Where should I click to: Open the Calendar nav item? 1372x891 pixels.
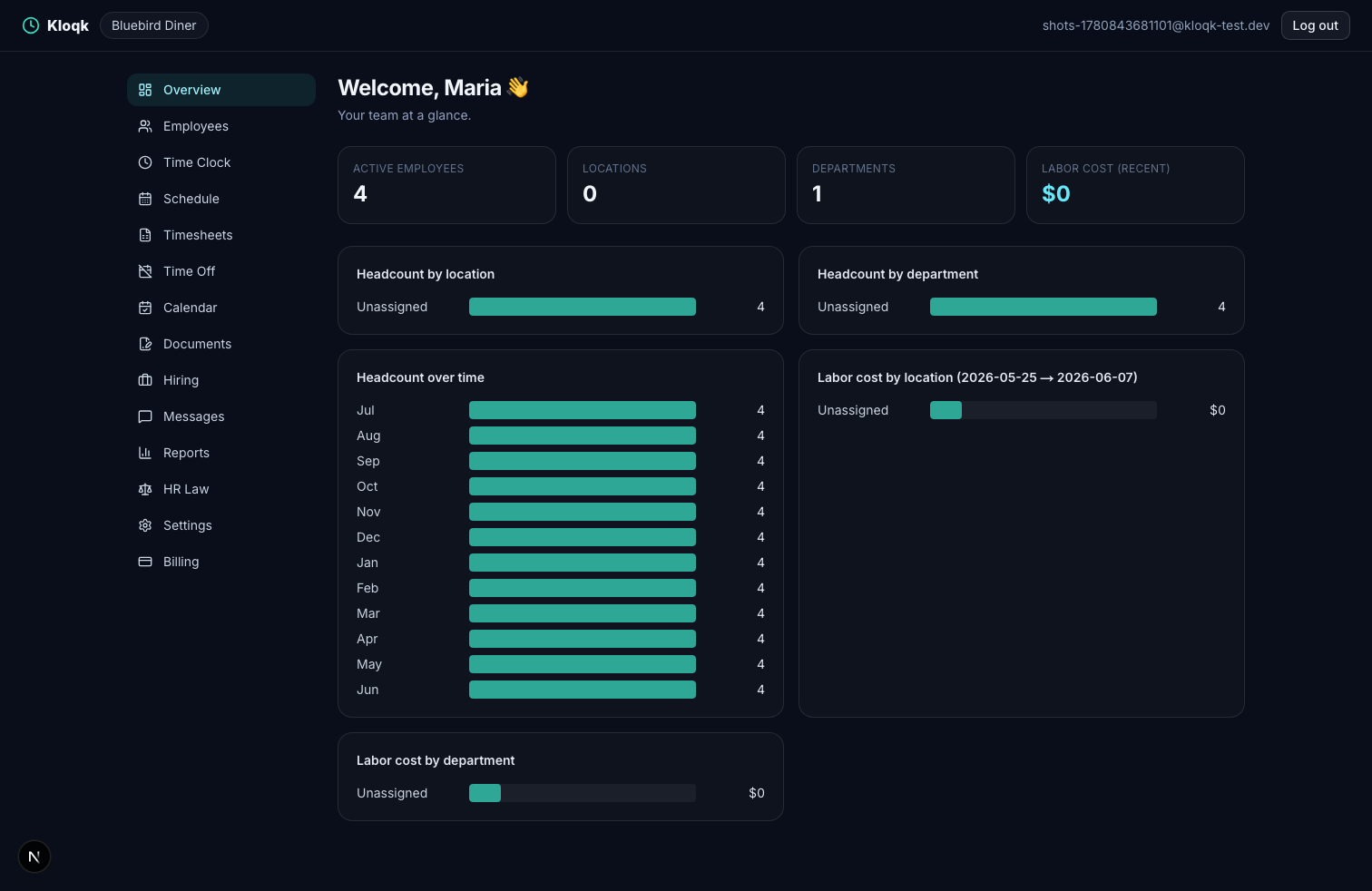coord(221,308)
